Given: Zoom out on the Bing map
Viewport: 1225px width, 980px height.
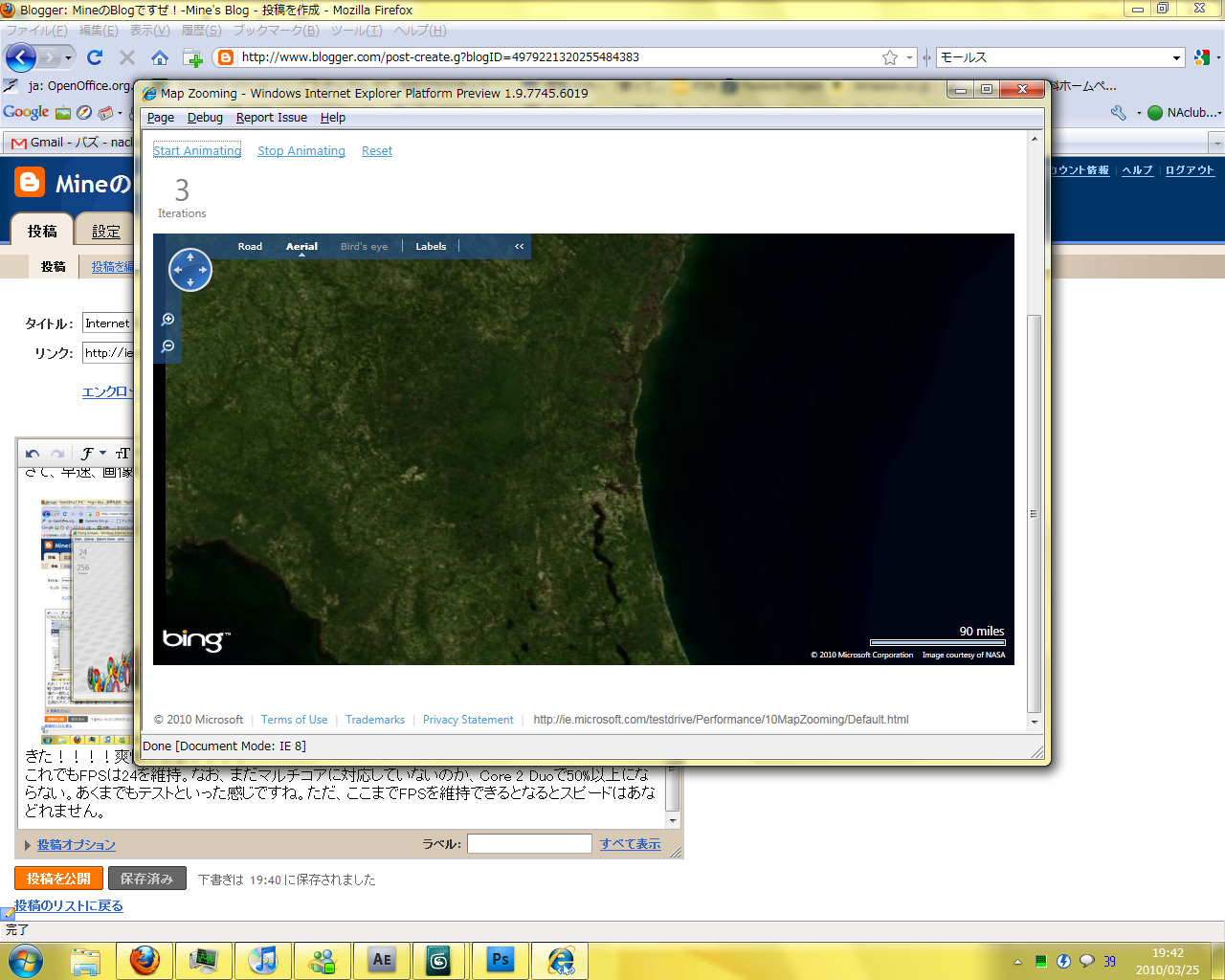Looking at the screenshot, I should click(168, 345).
